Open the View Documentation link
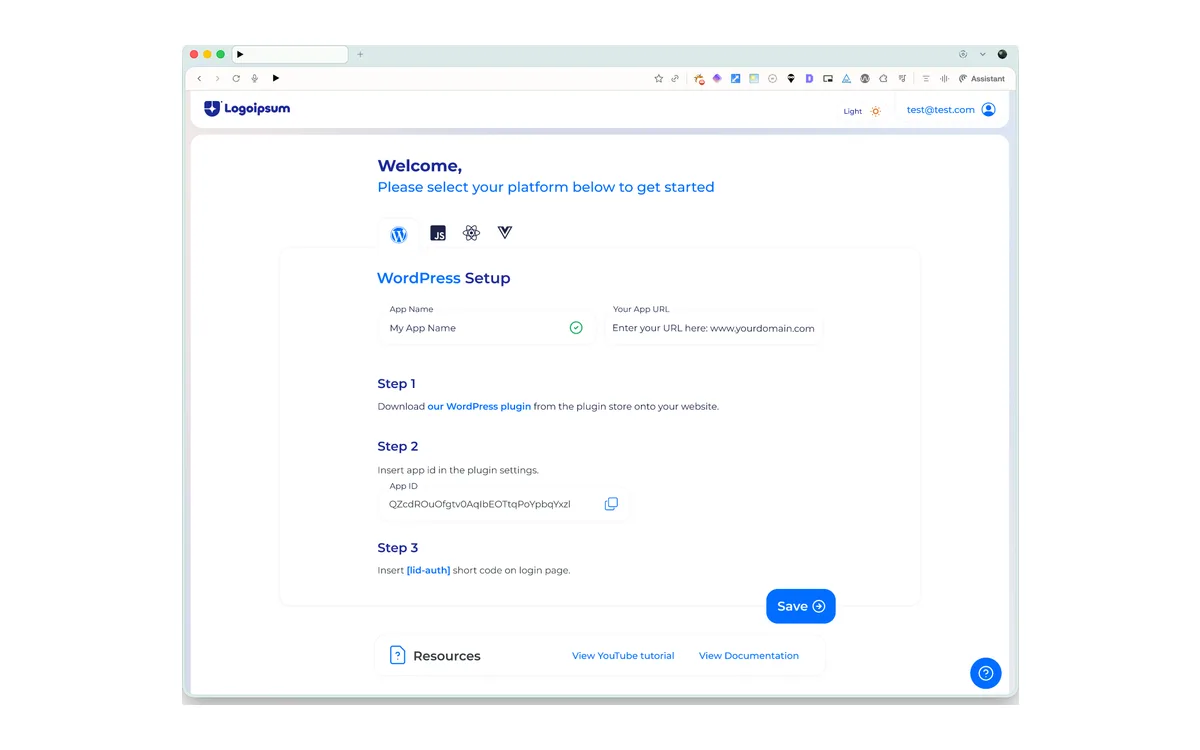The height and width of the screenshot is (750, 1200). click(749, 656)
